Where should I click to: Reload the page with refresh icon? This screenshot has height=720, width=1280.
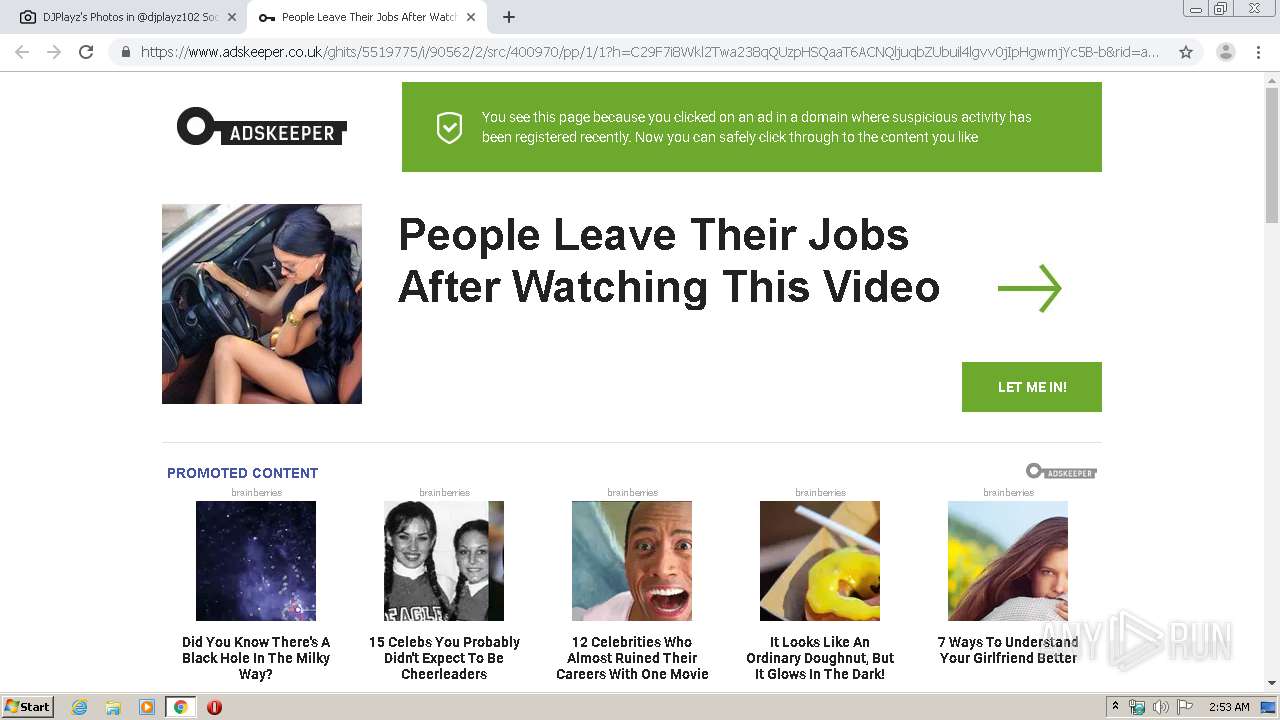(86, 52)
